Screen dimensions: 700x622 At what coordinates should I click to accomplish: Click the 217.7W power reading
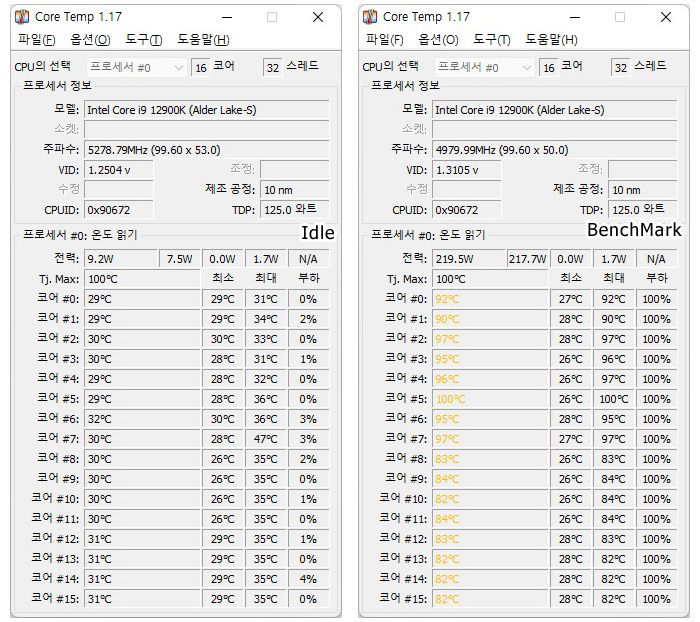[528, 259]
